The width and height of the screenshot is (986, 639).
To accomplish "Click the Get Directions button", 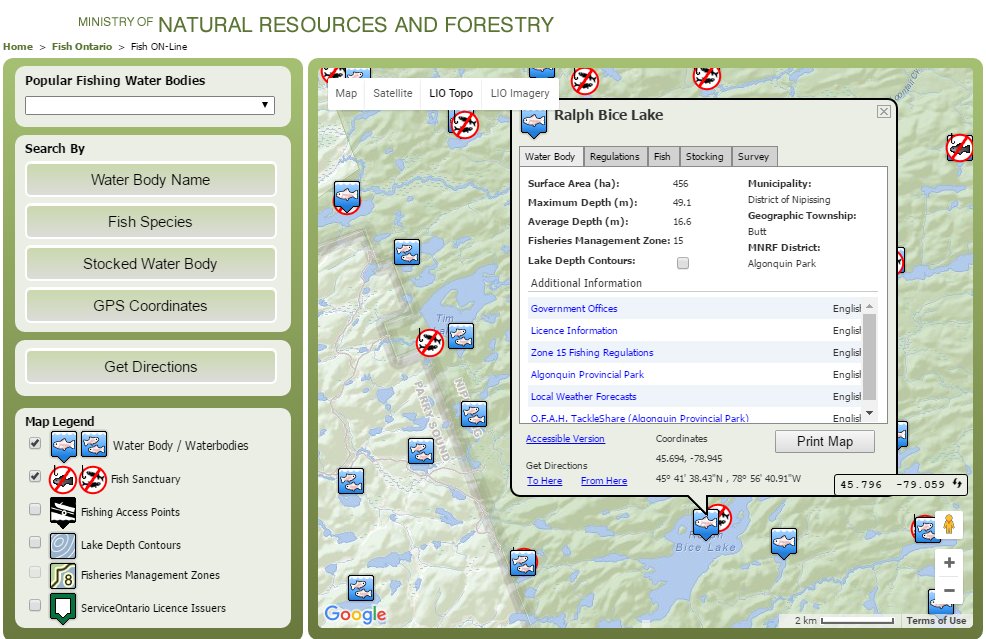I will 150,367.
